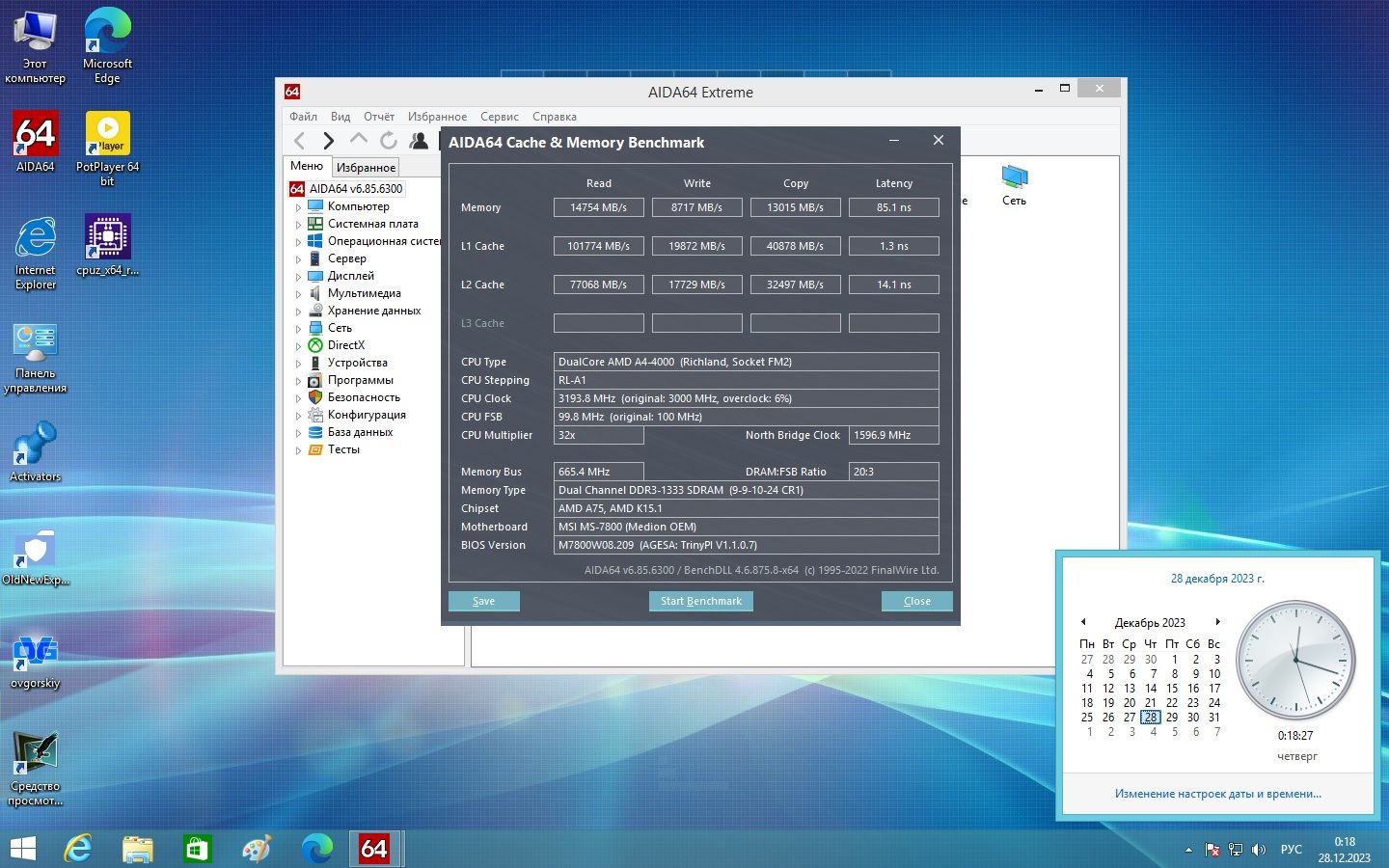Open AIDA64 desktop shortcut
The height and width of the screenshot is (868, 1389).
coord(36,142)
